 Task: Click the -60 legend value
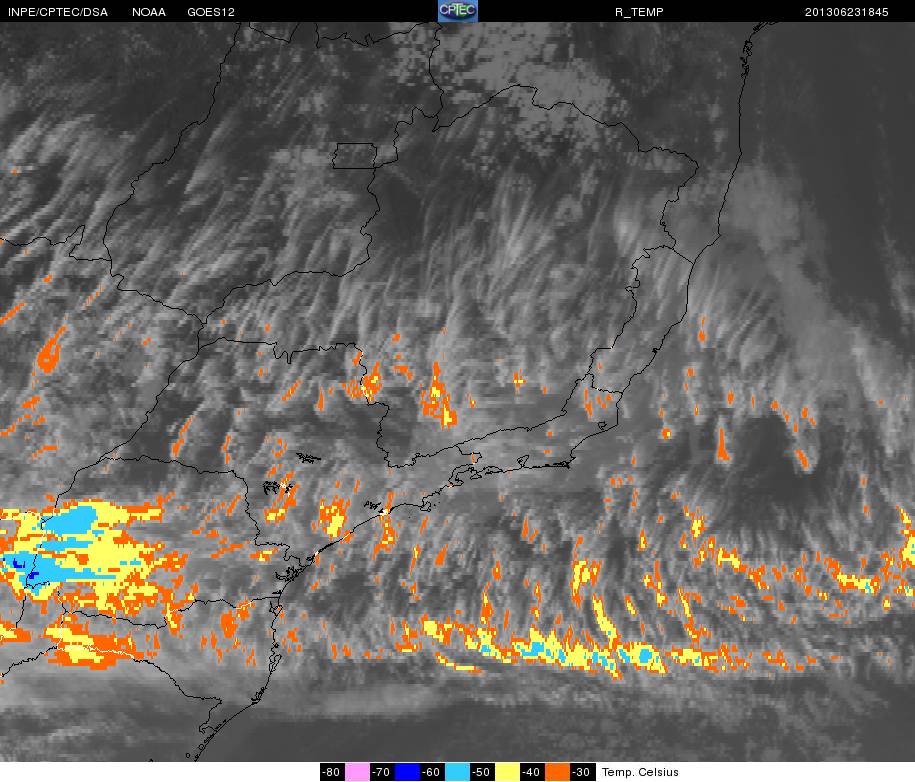432,772
